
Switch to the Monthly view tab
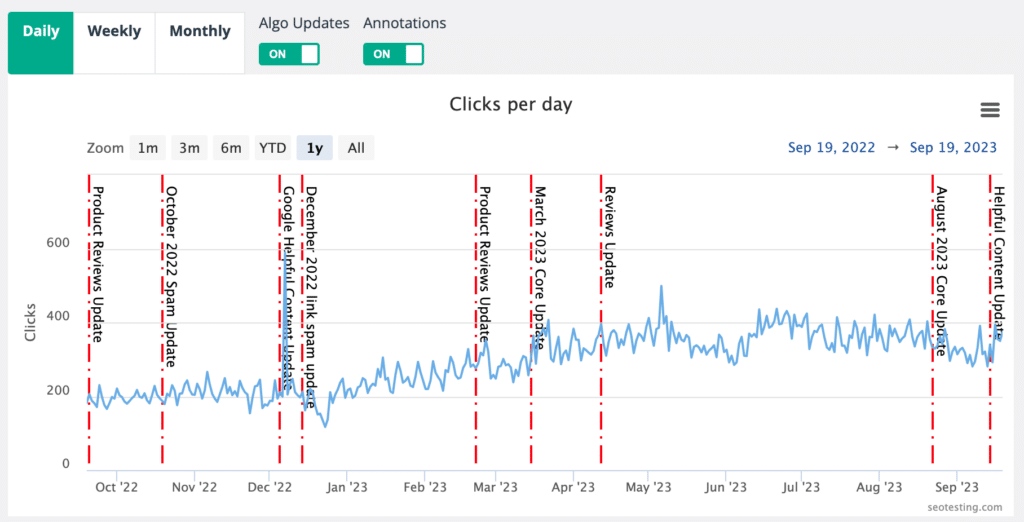[200, 43]
